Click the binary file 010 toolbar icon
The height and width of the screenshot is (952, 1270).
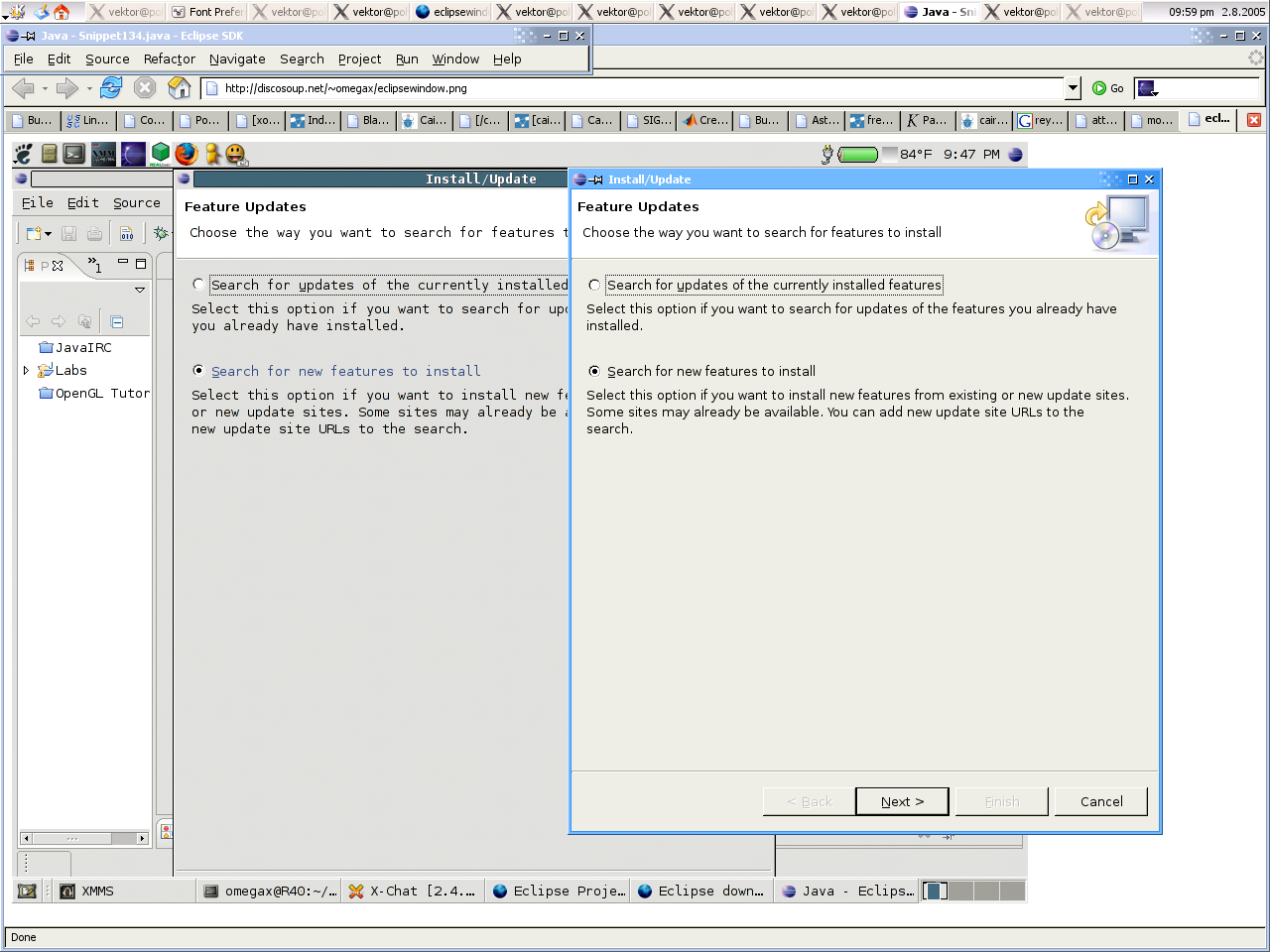point(127,234)
